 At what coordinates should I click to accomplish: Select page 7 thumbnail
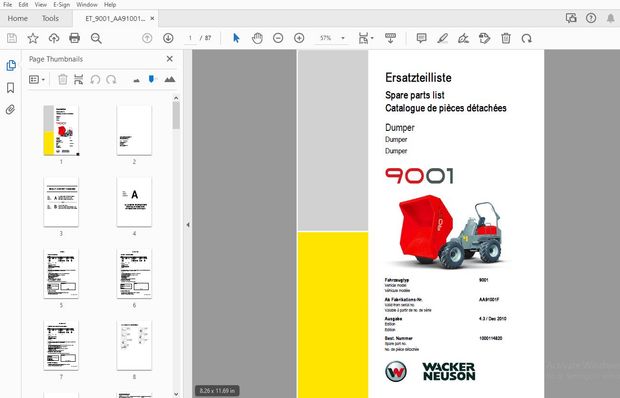coord(61,345)
